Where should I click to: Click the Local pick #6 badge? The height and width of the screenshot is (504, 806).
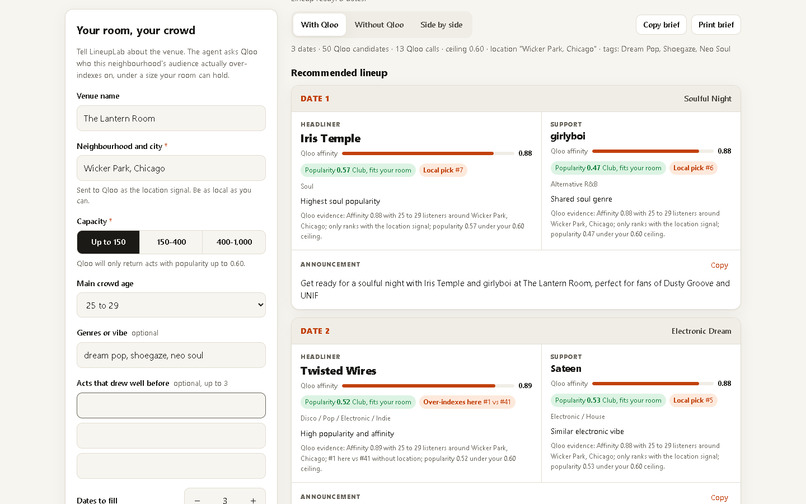pos(693,168)
